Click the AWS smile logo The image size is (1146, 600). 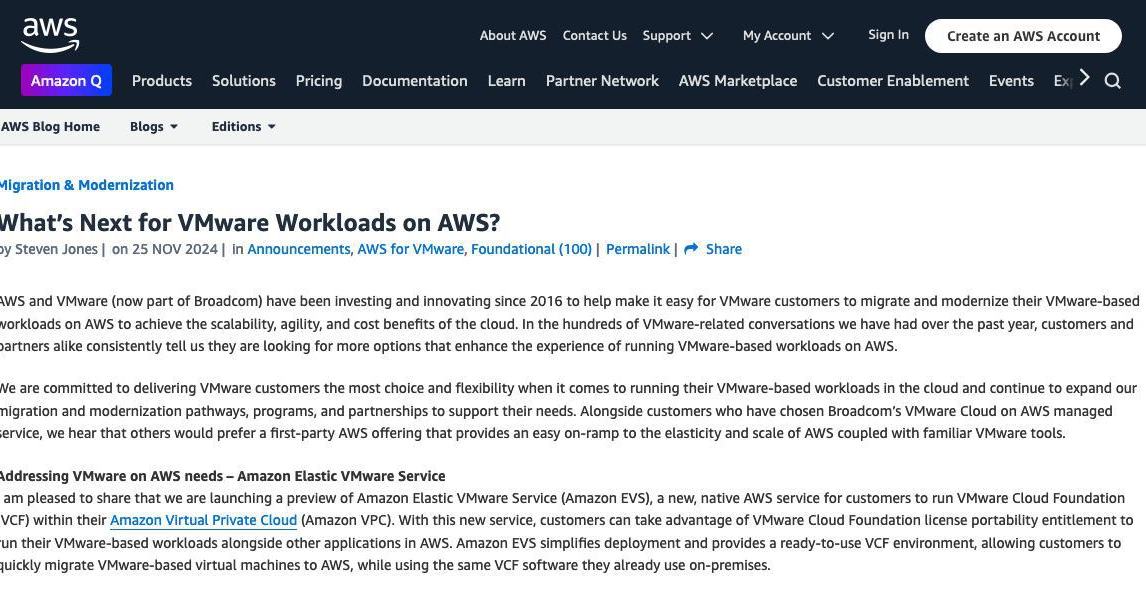(x=49, y=34)
